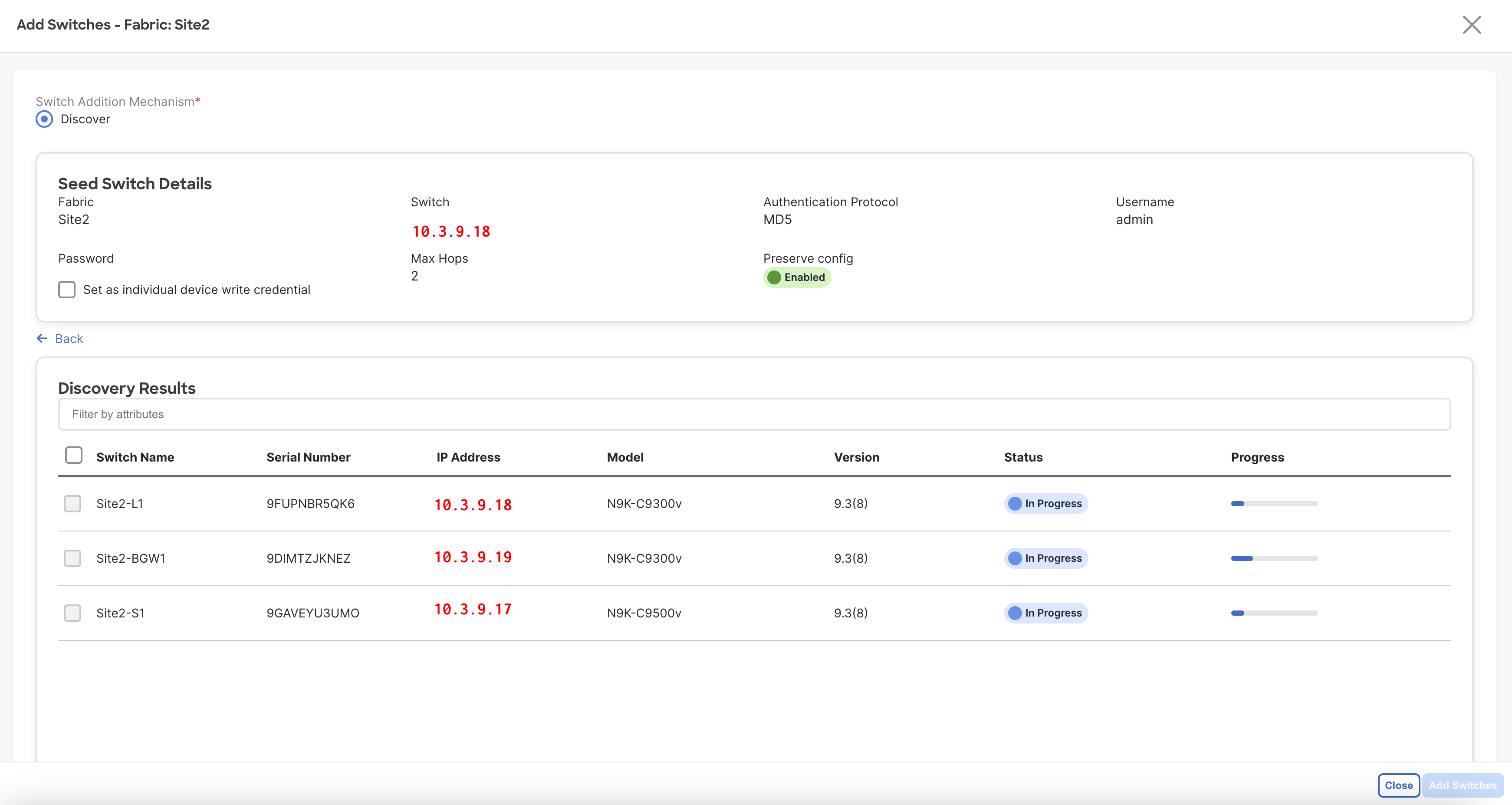
Task: Click the Version column header
Action: coord(856,457)
